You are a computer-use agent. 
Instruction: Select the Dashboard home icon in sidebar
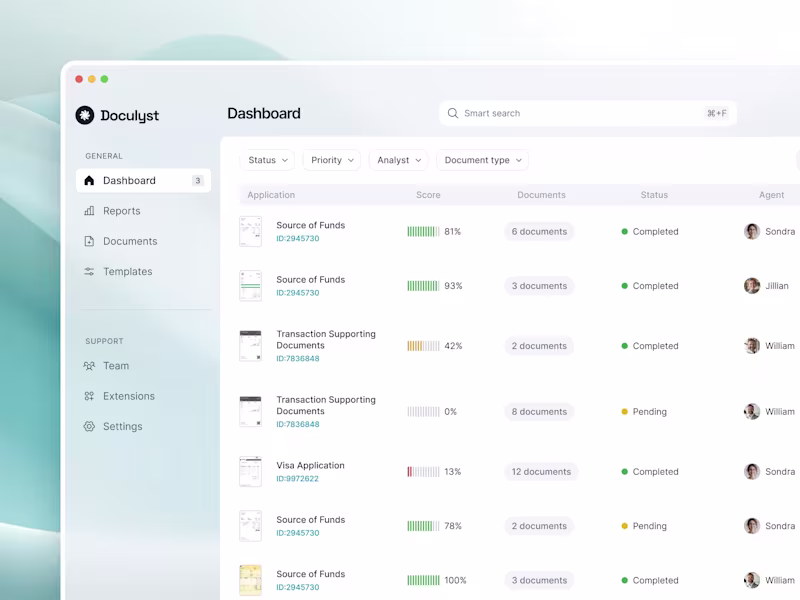click(90, 180)
